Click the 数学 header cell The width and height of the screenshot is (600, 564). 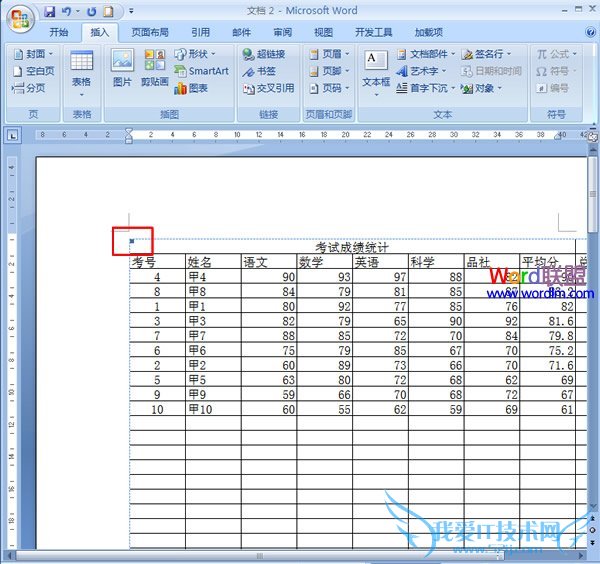pos(324,262)
